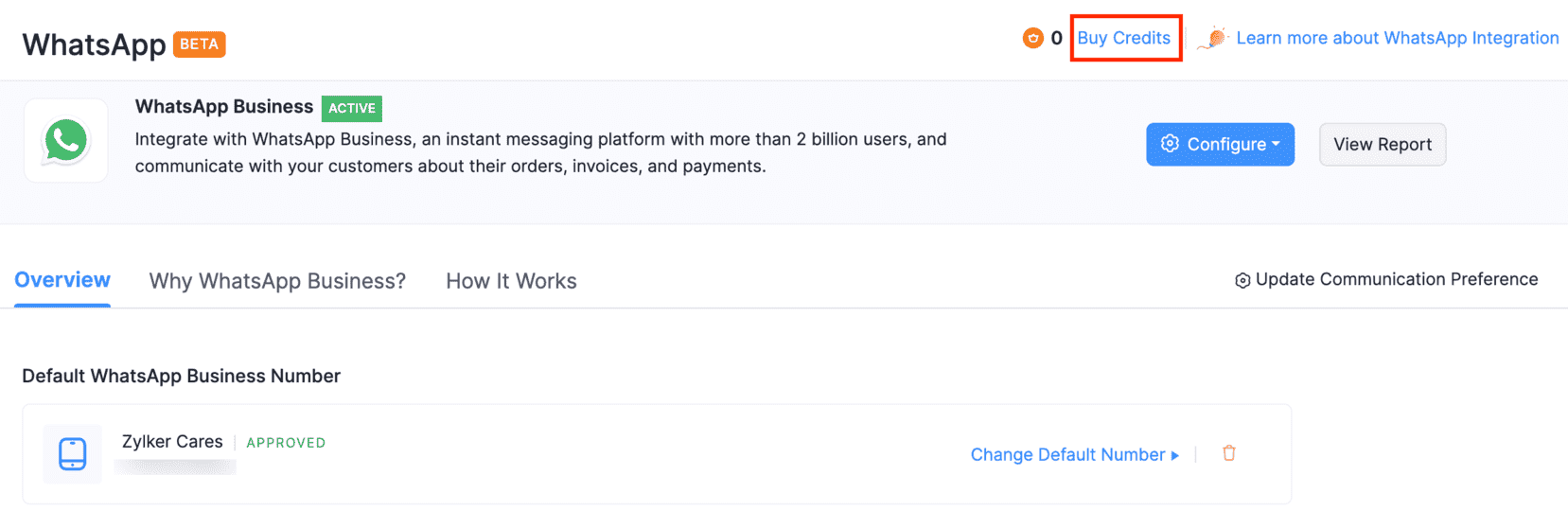Click the gear icon on Configure button
1568x511 pixels.
(x=1170, y=144)
